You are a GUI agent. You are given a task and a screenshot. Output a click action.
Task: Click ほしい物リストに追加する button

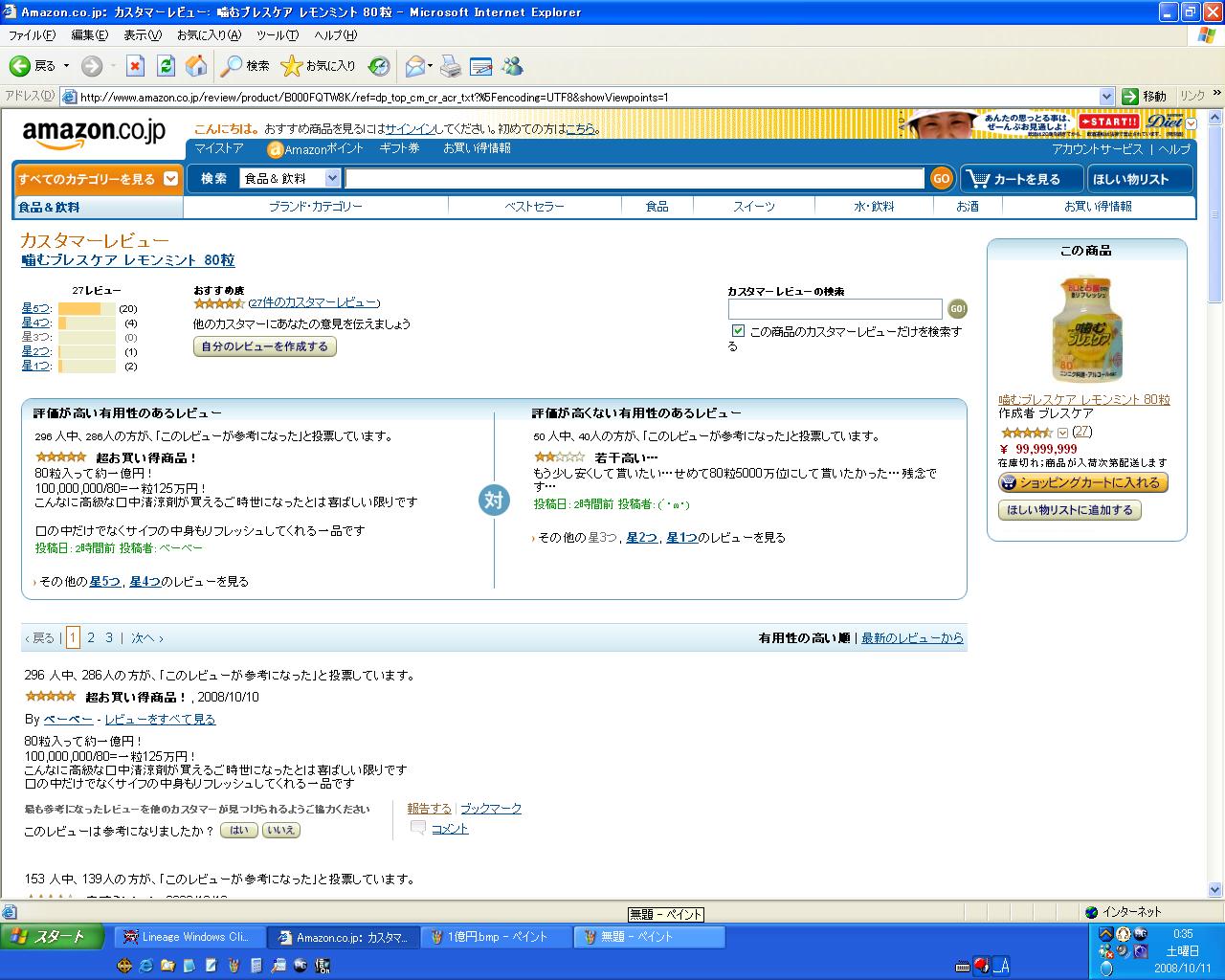pyautogui.click(x=1070, y=510)
